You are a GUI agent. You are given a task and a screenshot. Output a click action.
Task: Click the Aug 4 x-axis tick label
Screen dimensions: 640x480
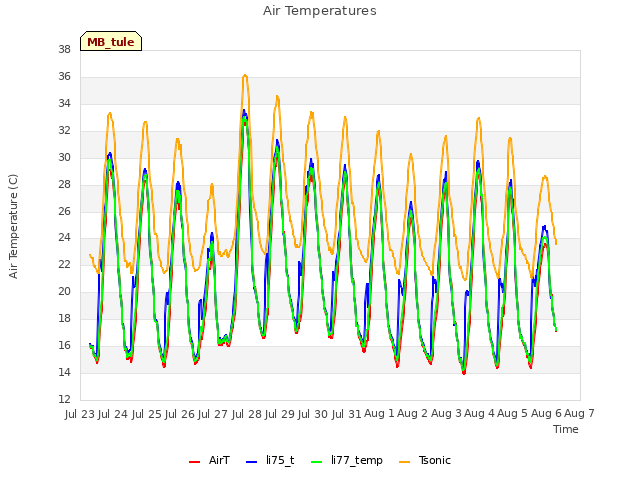coord(479,414)
